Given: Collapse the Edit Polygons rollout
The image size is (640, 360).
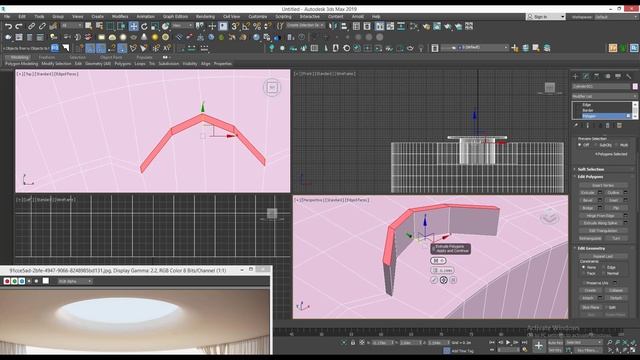Looking at the screenshot, I should coord(590,177).
